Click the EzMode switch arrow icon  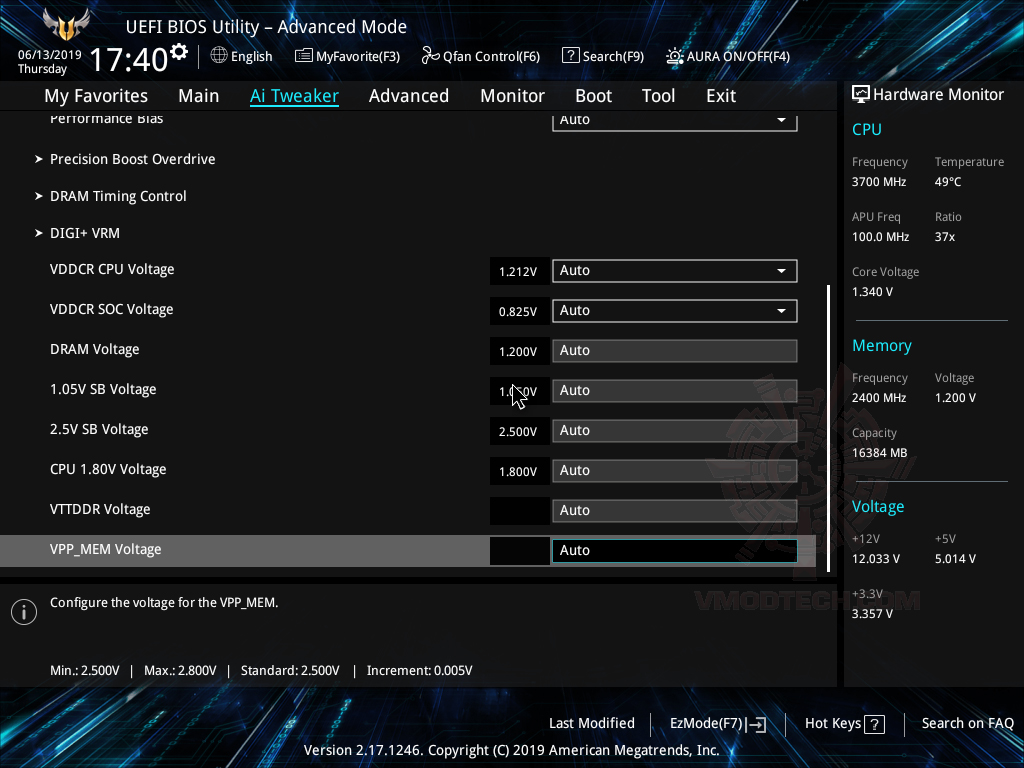[x=758, y=724]
